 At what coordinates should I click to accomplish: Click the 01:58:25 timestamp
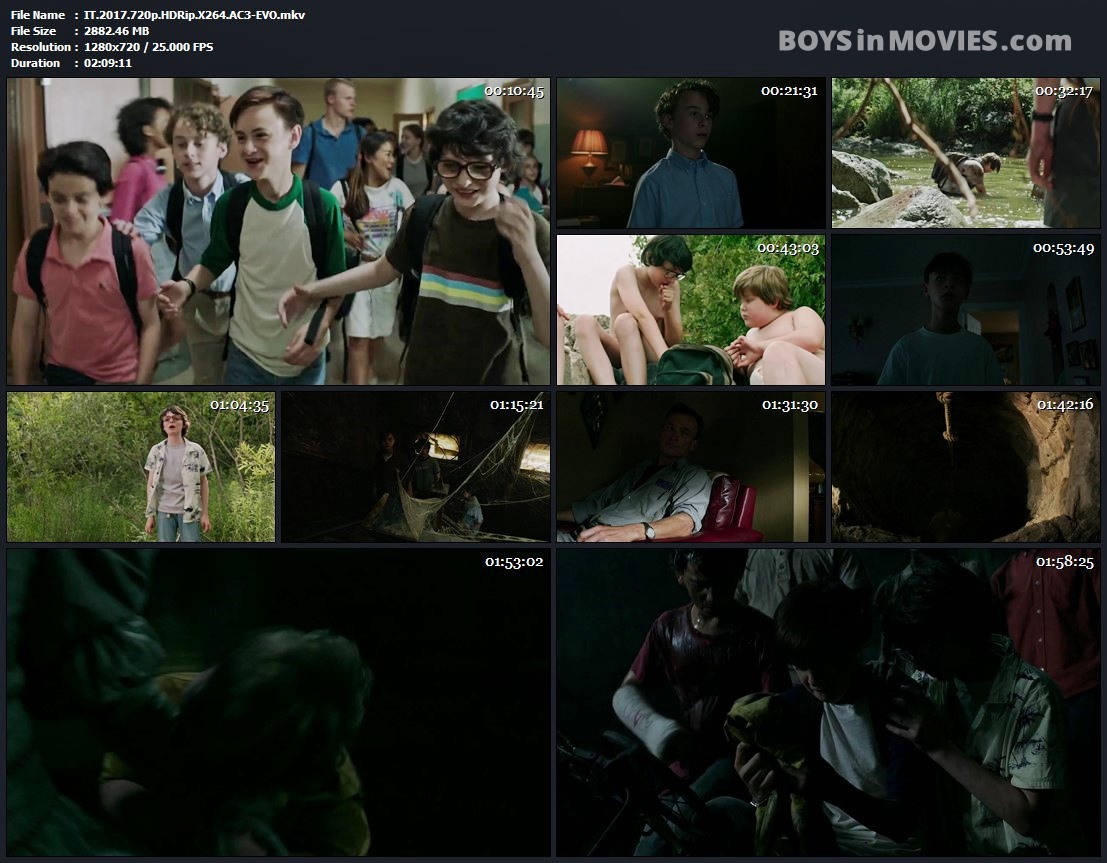pyautogui.click(x=1065, y=562)
